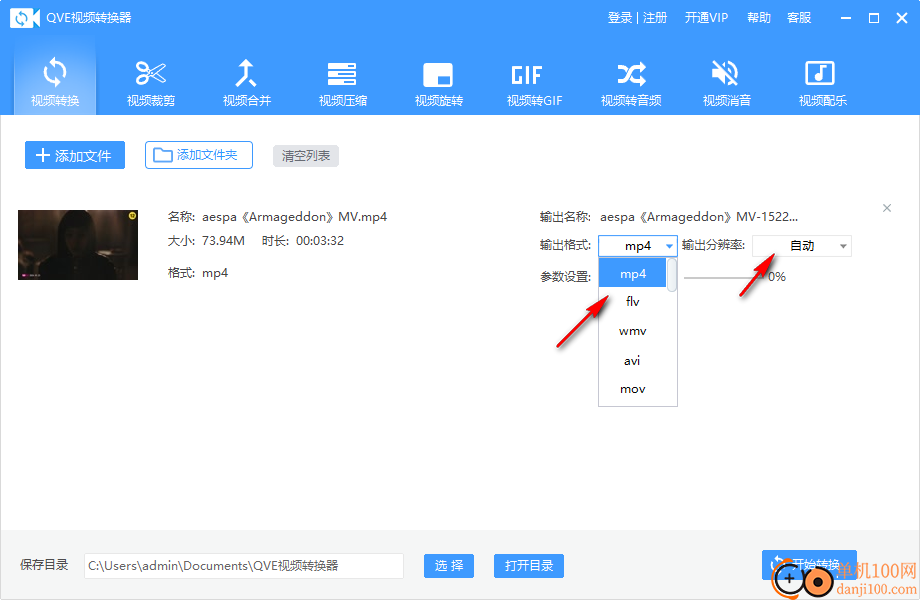Click 添加文件 to add a file
Image resolution: width=920 pixels, height=600 pixels.
point(75,155)
